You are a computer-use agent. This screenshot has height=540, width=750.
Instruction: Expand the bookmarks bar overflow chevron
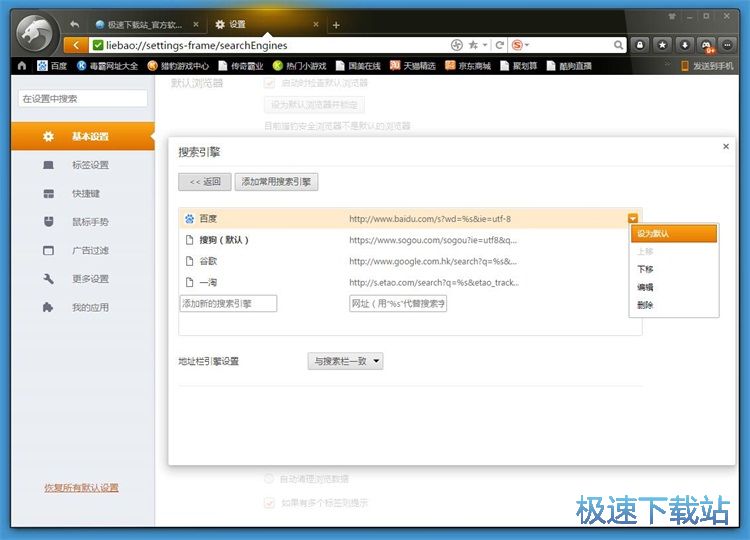tap(667, 64)
